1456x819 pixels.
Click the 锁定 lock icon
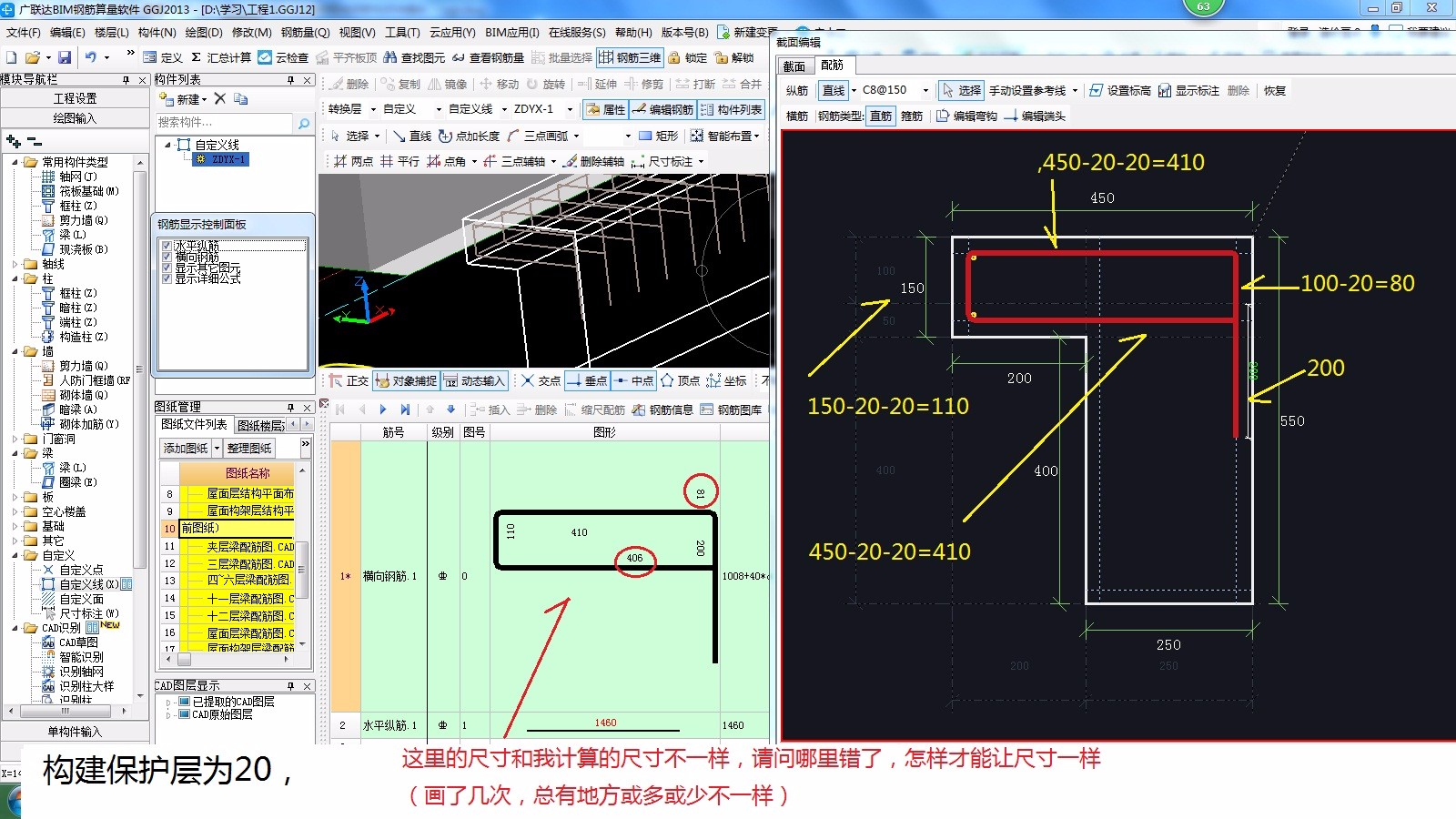[x=688, y=57]
